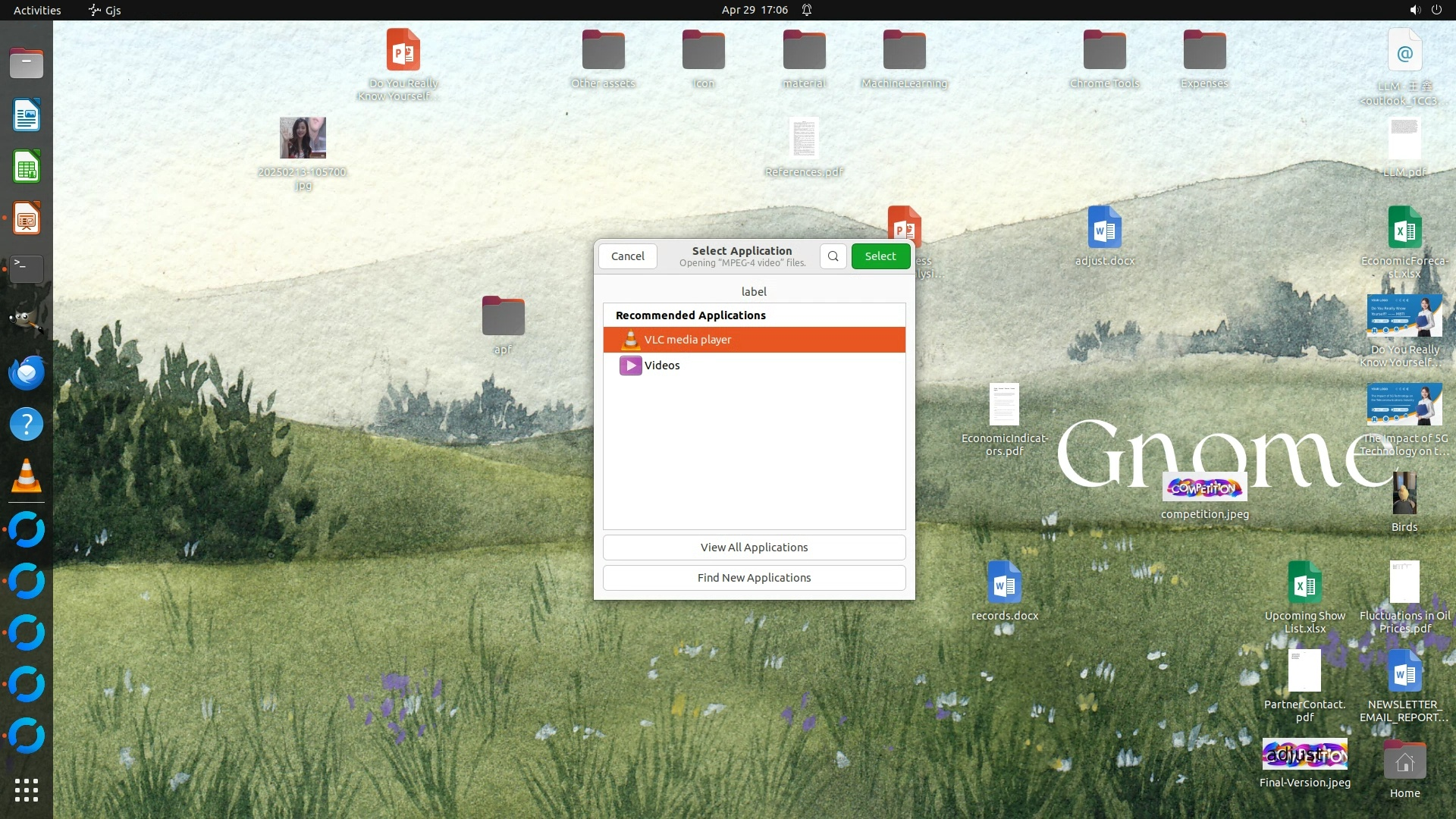Open the clock and calendar menu
The image size is (1456, 819).
[x=754, y=10]
